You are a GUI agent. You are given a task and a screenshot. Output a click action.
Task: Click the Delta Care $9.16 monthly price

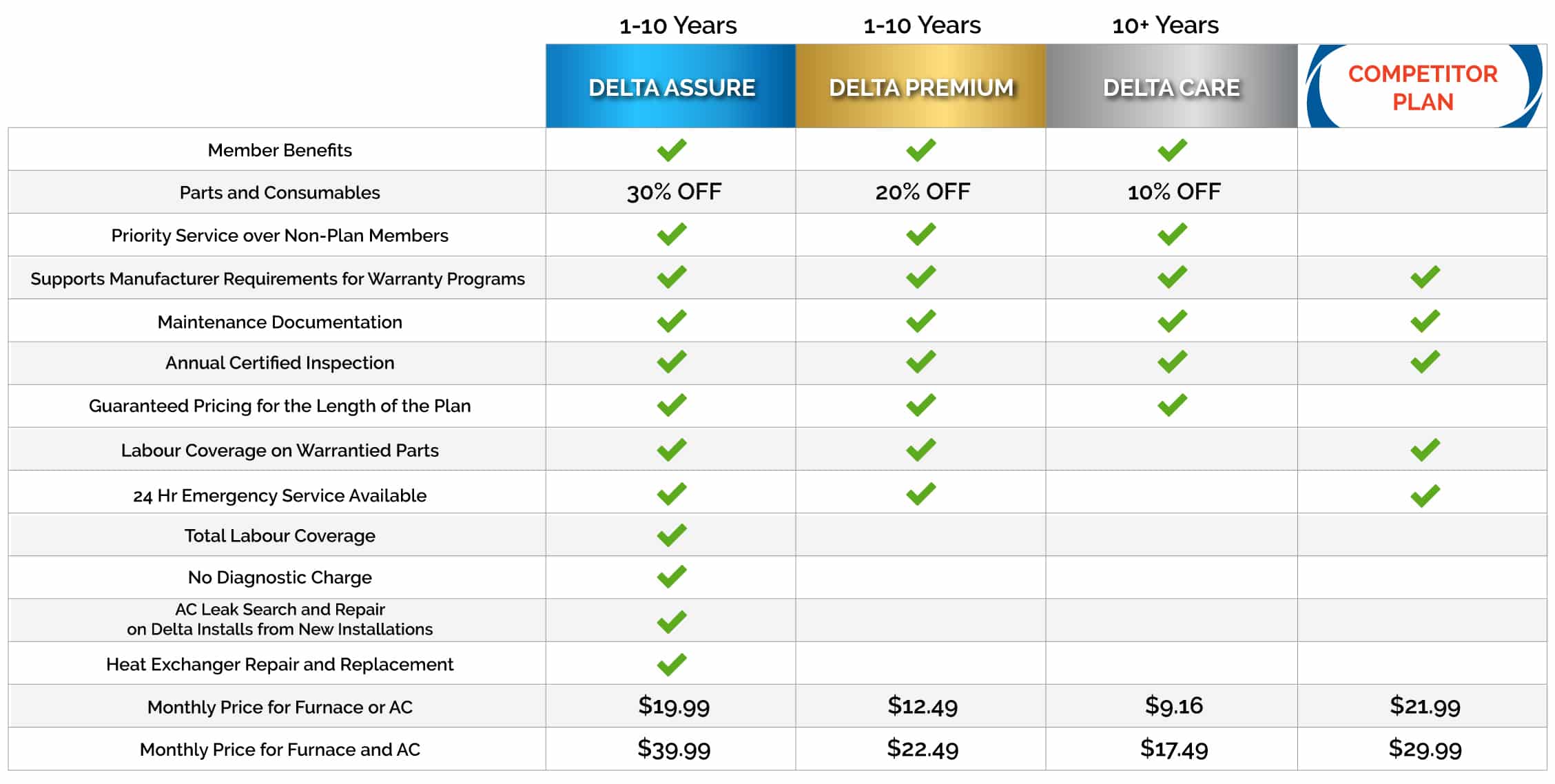click(1173, 705)
